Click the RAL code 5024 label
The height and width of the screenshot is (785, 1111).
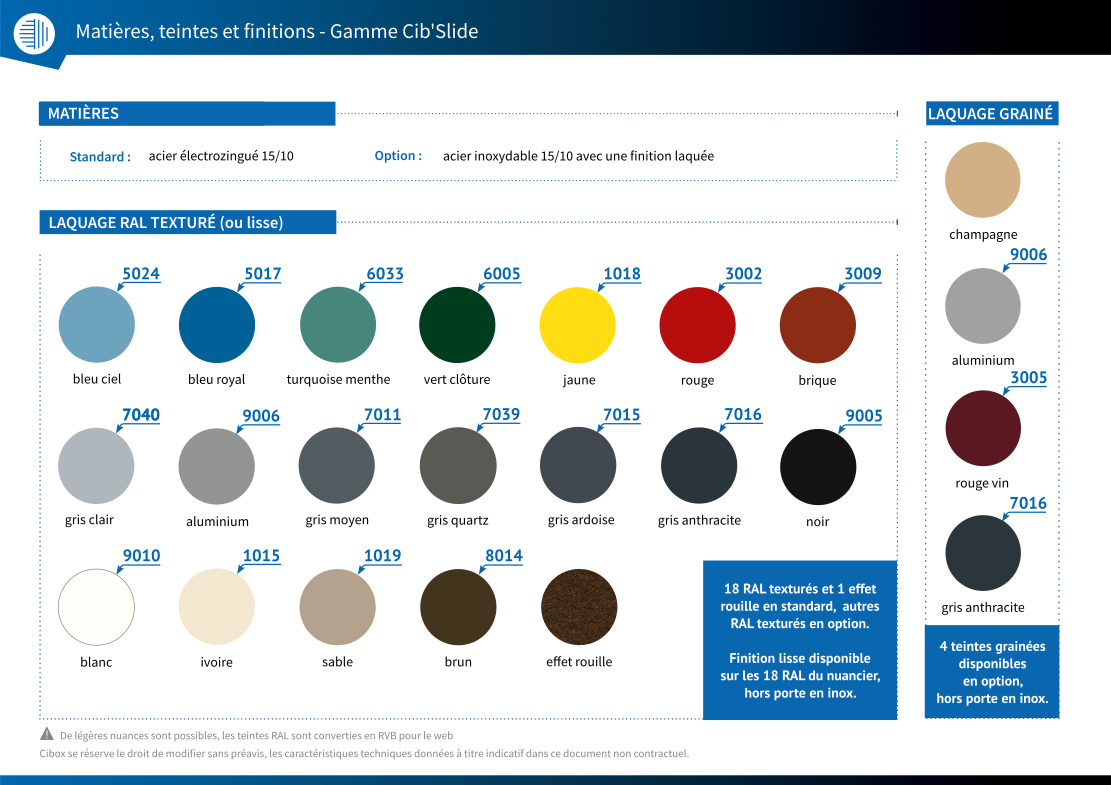pos(141,273)
